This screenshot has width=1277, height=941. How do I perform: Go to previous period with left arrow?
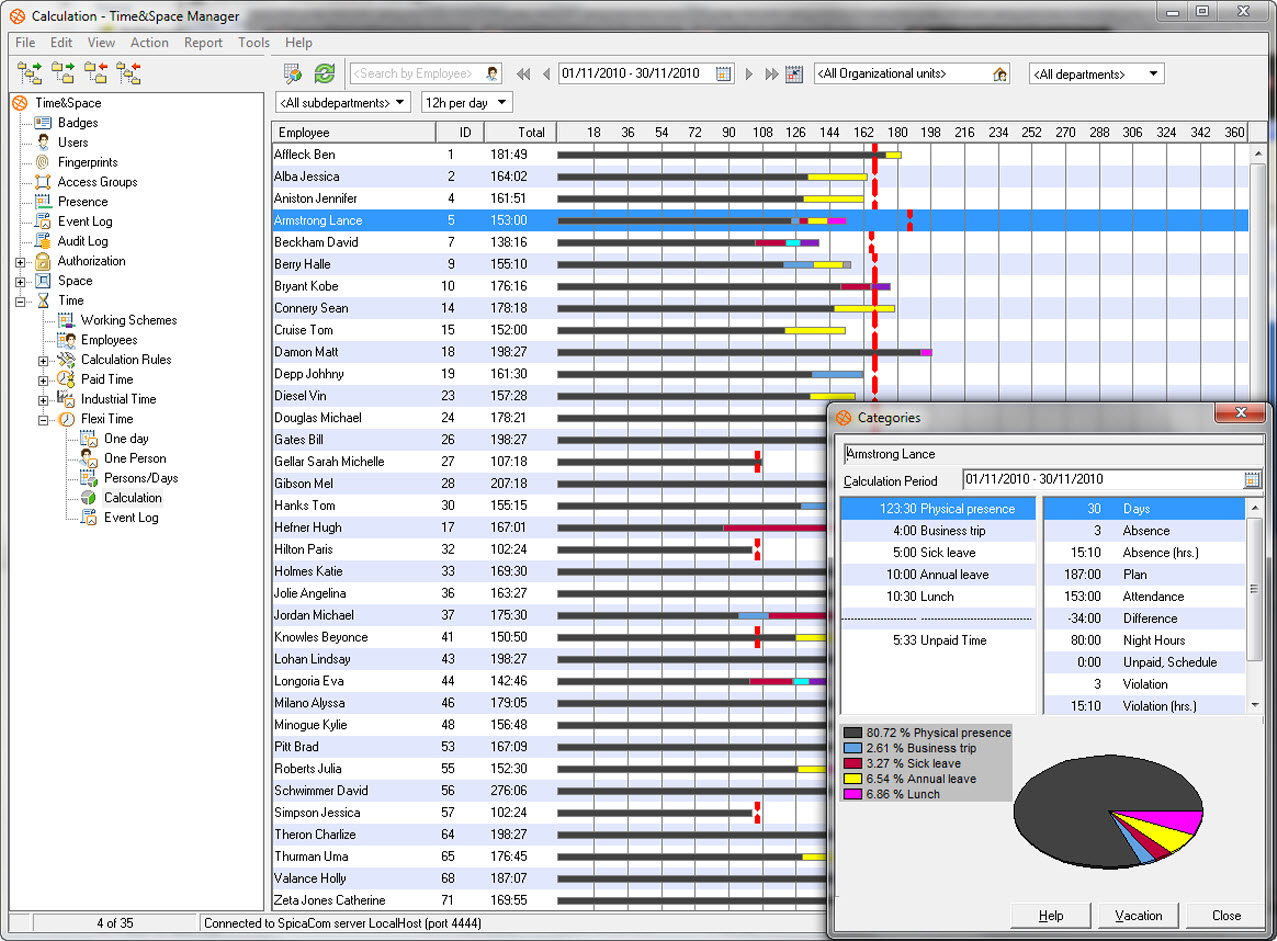pos(546,74)
